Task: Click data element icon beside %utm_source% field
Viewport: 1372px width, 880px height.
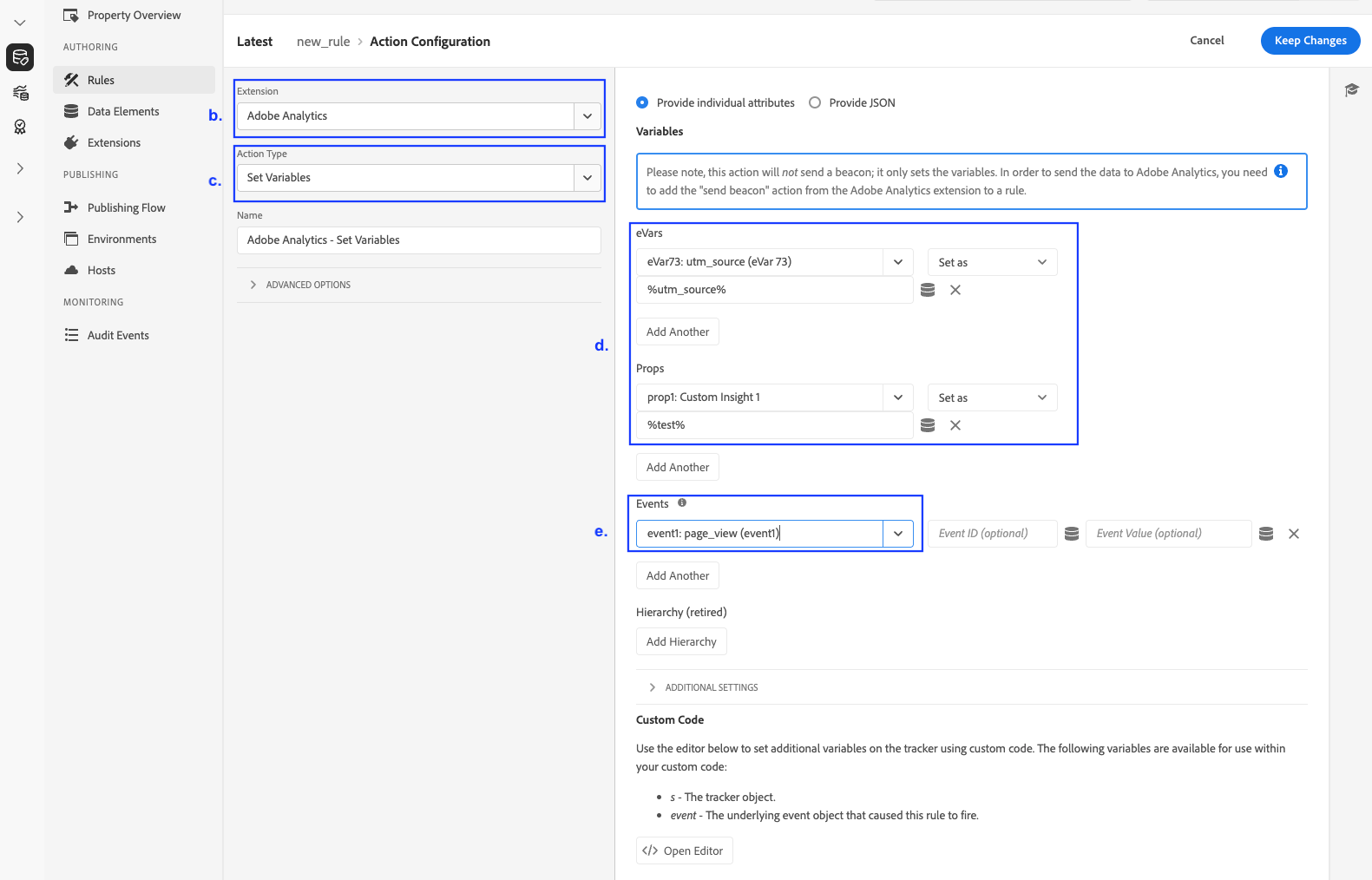Action: pos(928,290)
